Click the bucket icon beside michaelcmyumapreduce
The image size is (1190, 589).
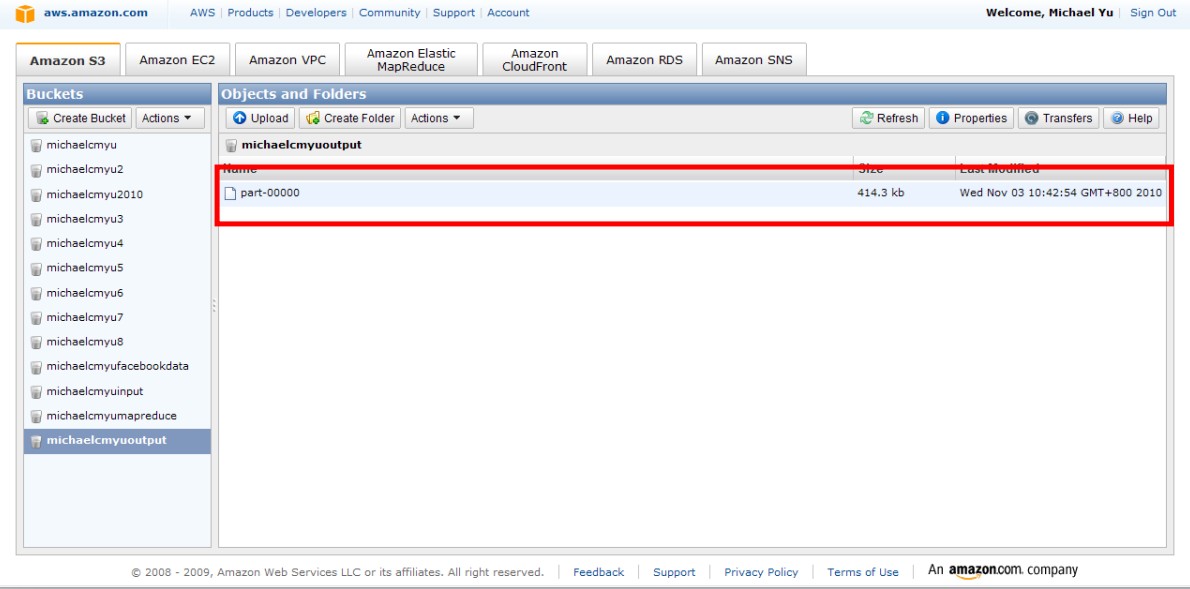[x=36, y=416]
